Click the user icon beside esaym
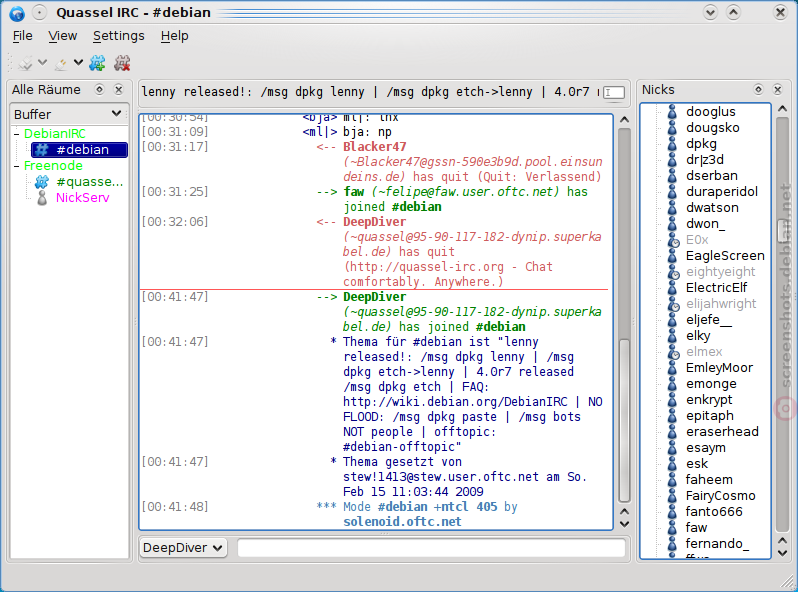798x592 pixels. pyautogui.click(x=672, y=448)
